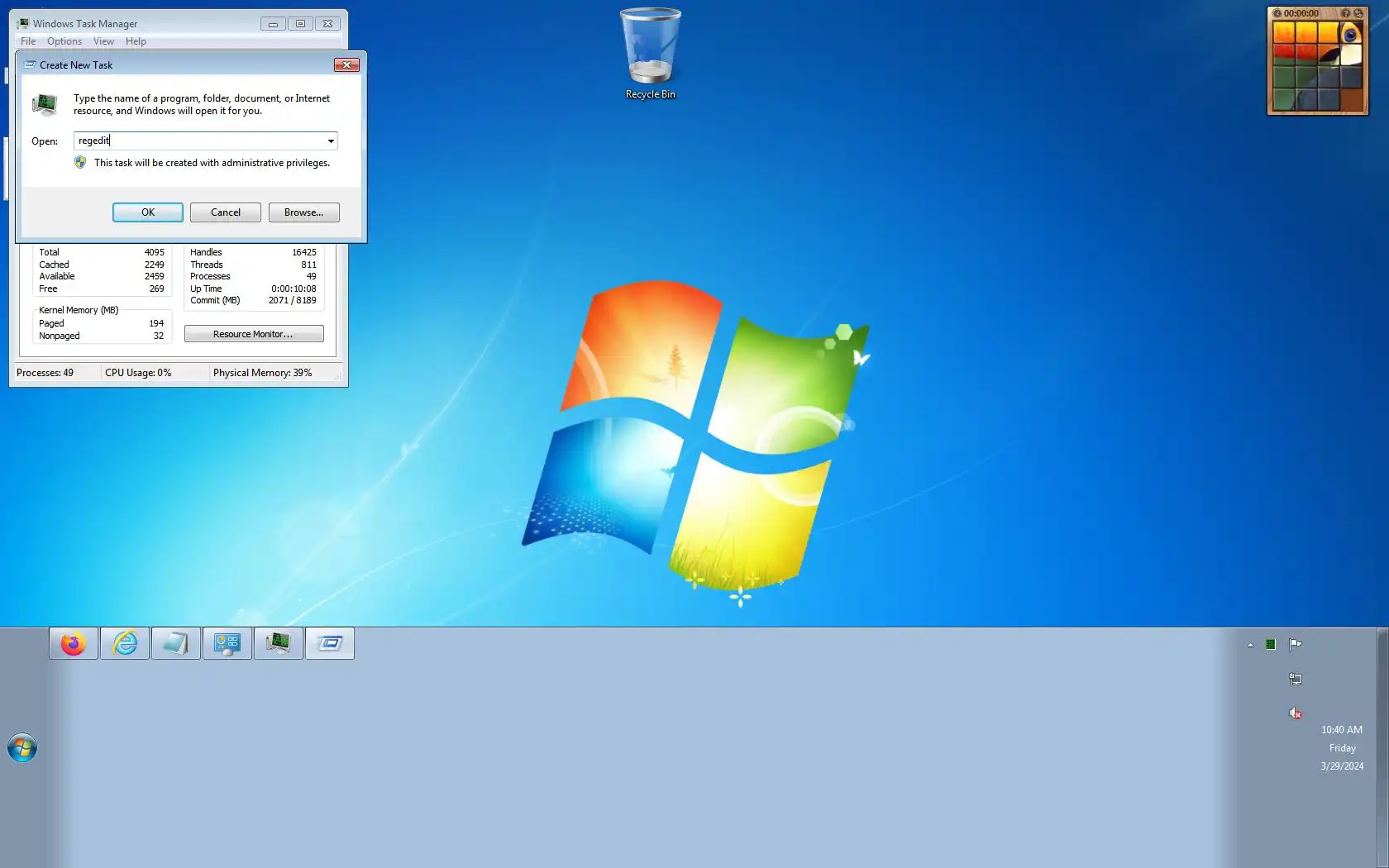Maximize the Windows Task Manager window
The width and height of the screenshot is (1389, 868).
point(300,24)
